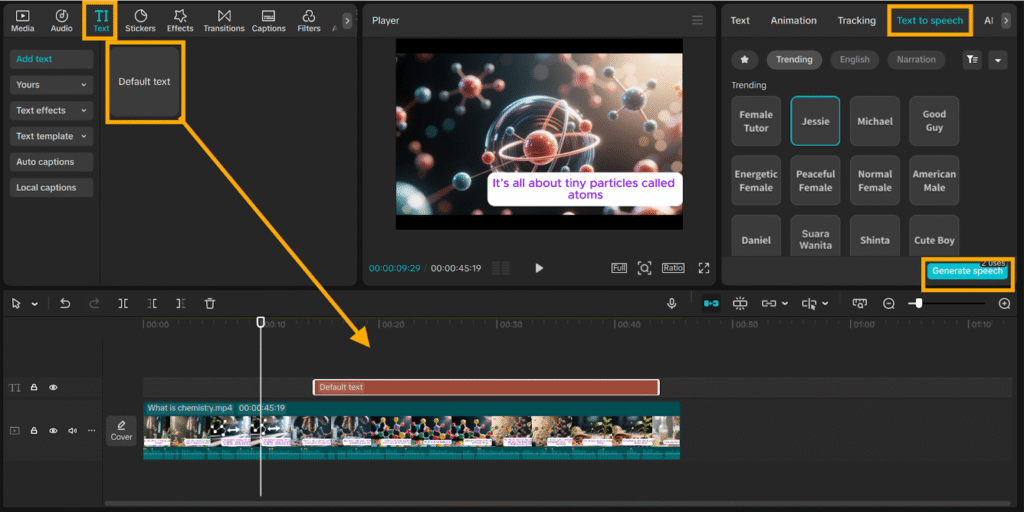Redo the last action

pyautogui.click(x=94, y=303)
